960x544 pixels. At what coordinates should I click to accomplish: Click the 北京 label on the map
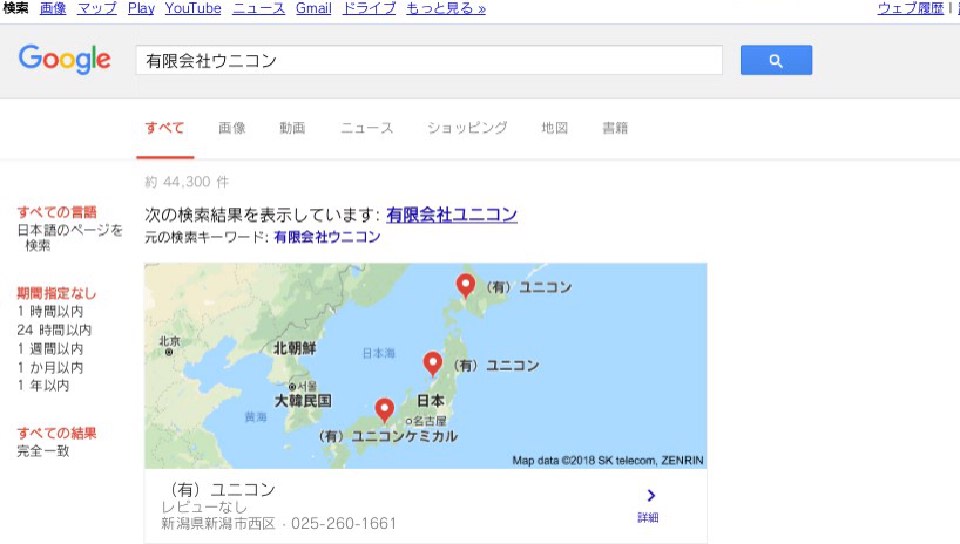click(170, 341)
